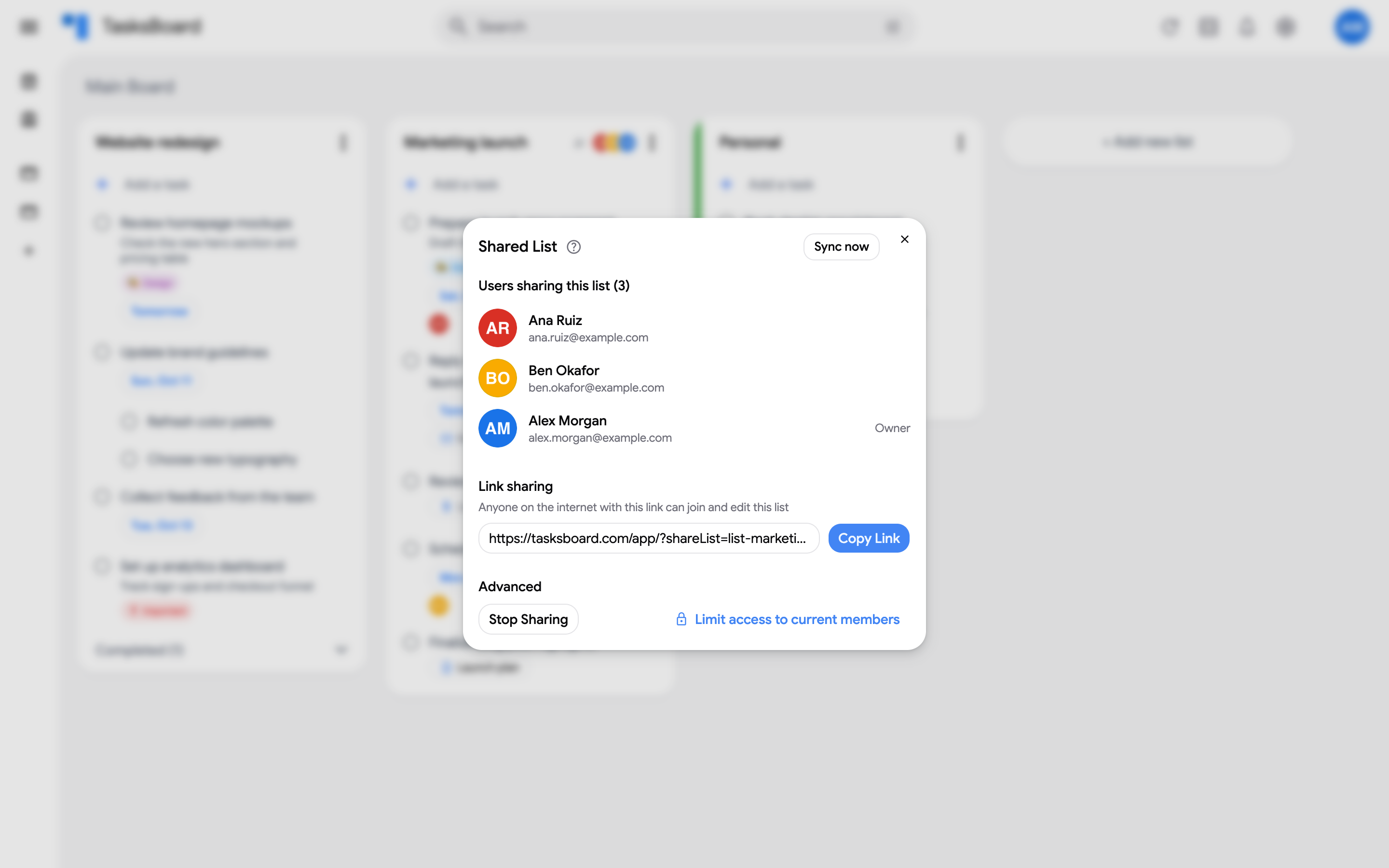Click the Sync now button
1389x868 pixels.
[842, 247]
